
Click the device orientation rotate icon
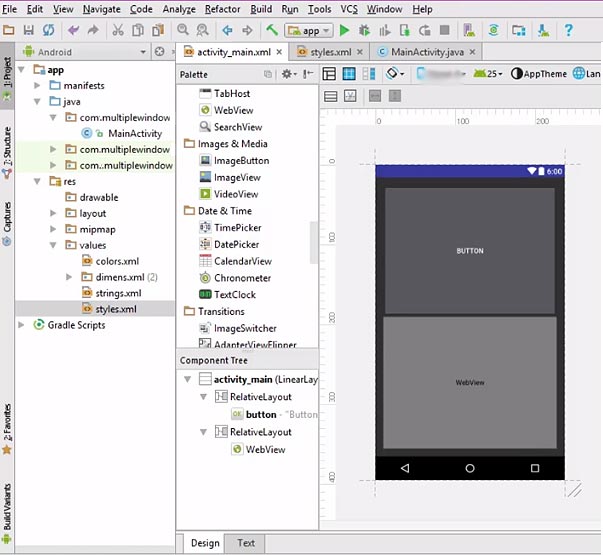(395, 73)
